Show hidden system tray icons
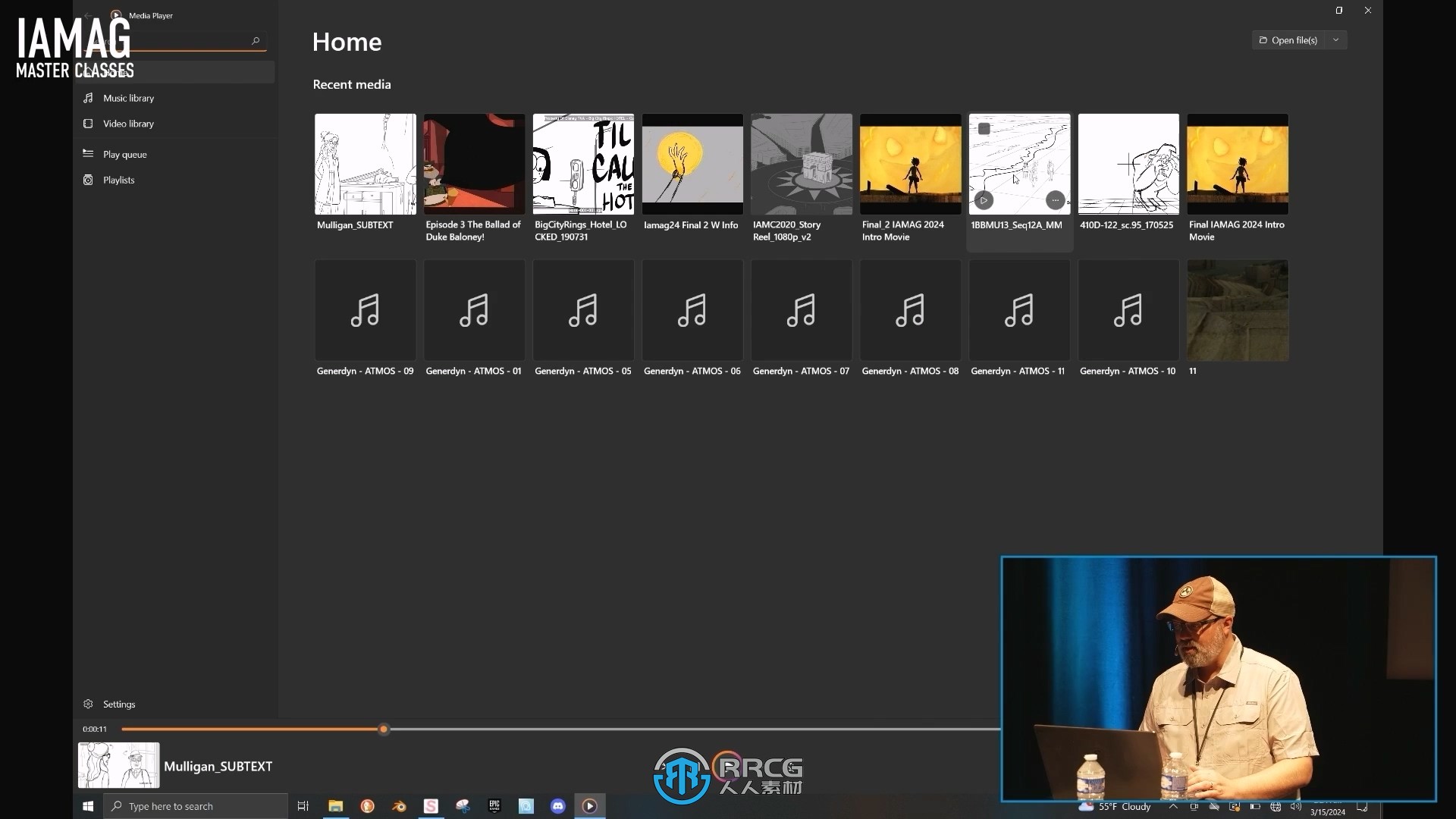Image resolution: width=1456 pixels, height=819 pixels. (1173, 806)
